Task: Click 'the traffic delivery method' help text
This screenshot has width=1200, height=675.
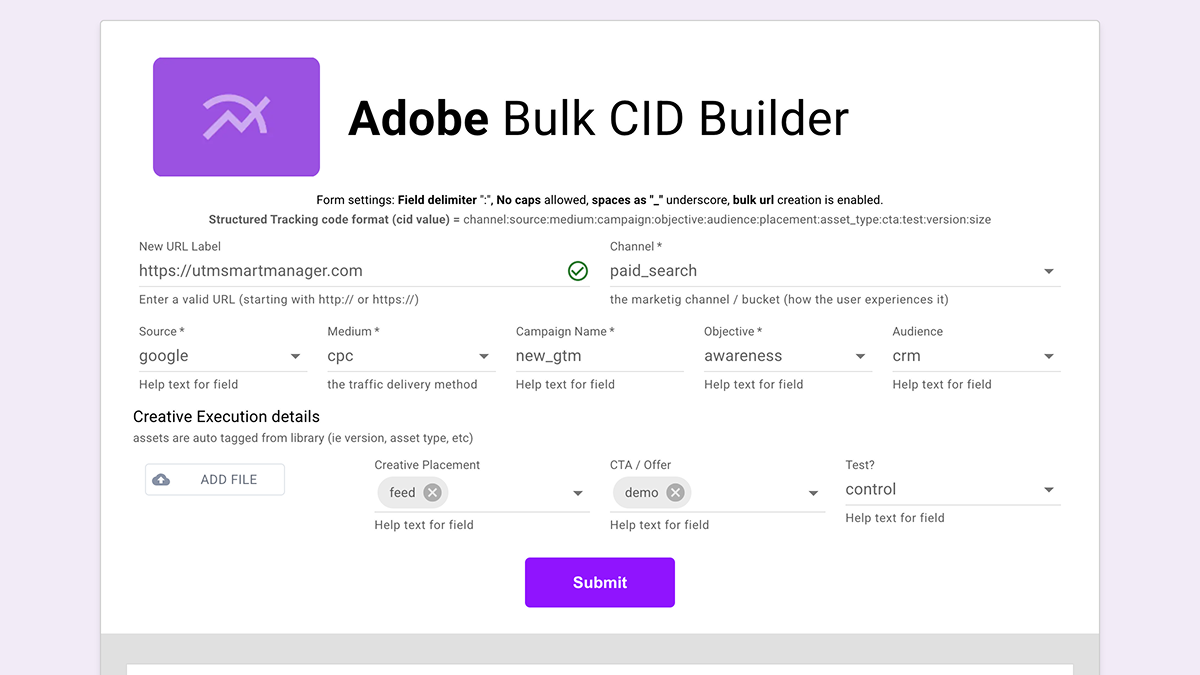Action: 402,384
